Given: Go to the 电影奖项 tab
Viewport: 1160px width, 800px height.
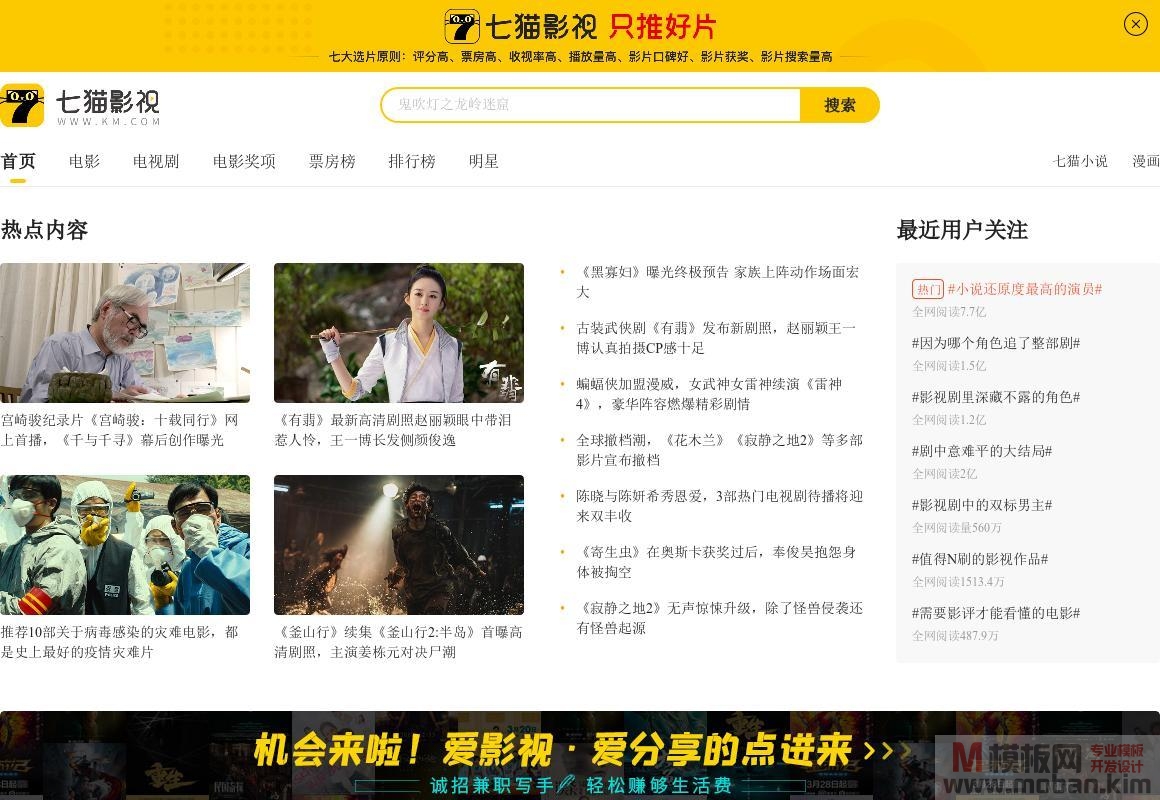Looking at the screenshot, I should (x=244, y=161).
